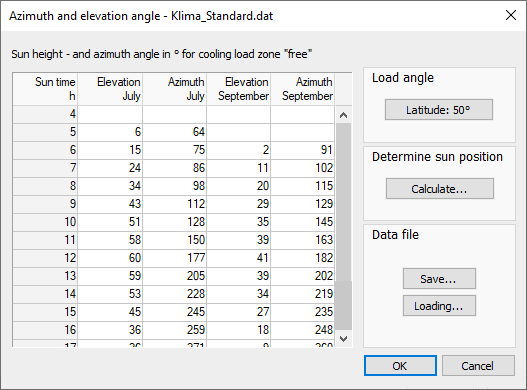Confirm the dialog with OK

[400, 365]
